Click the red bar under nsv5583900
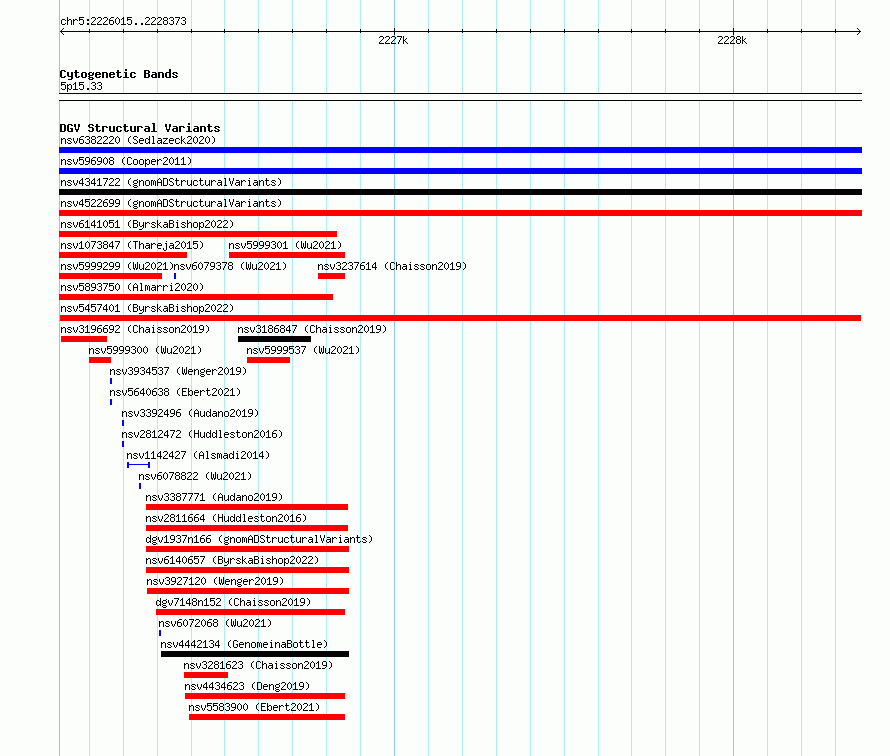 click(267, 717)
